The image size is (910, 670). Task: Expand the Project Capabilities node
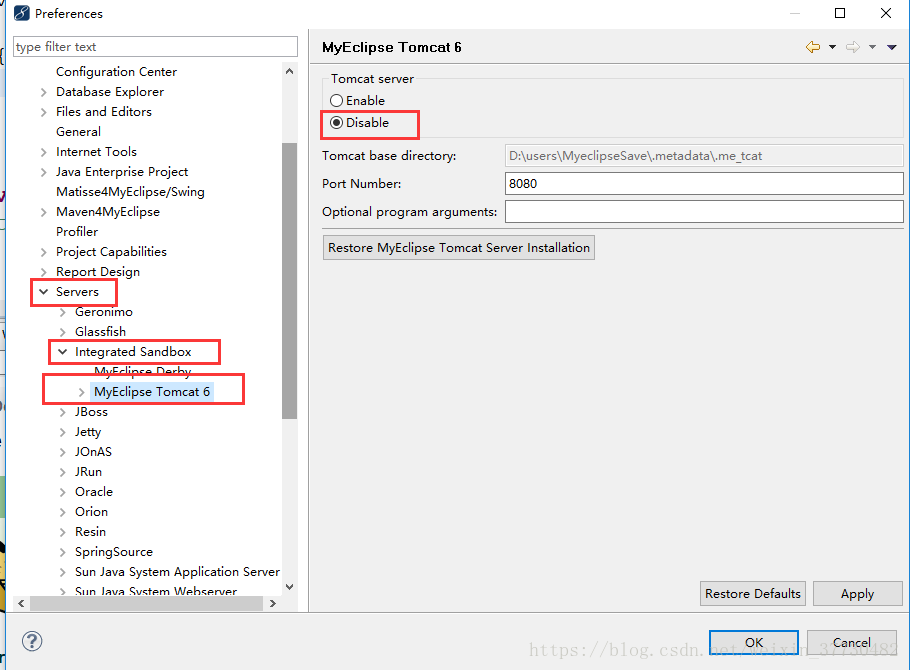point(44,252)
